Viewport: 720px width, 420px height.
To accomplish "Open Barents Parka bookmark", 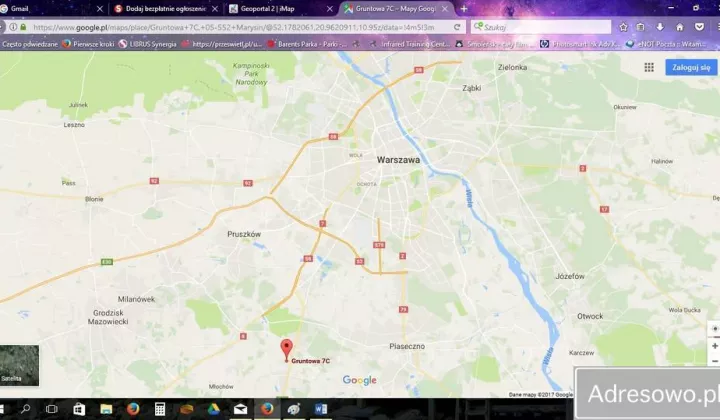I will [x=307, y=44].
